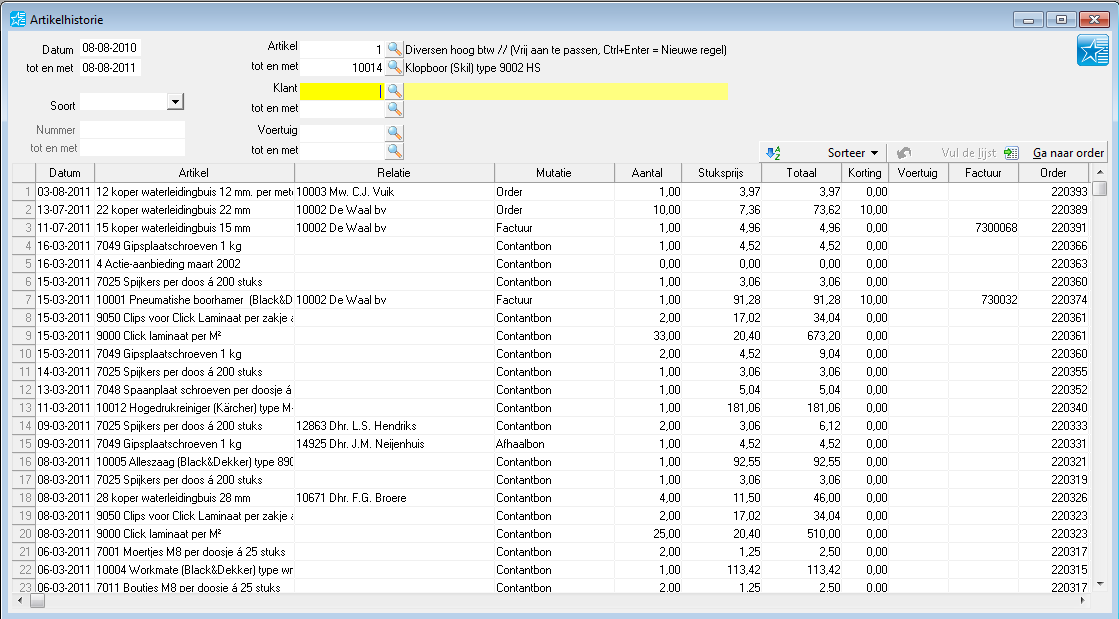Click the A-Z sort icon left of Sorteer

click(x=773, y=153)
